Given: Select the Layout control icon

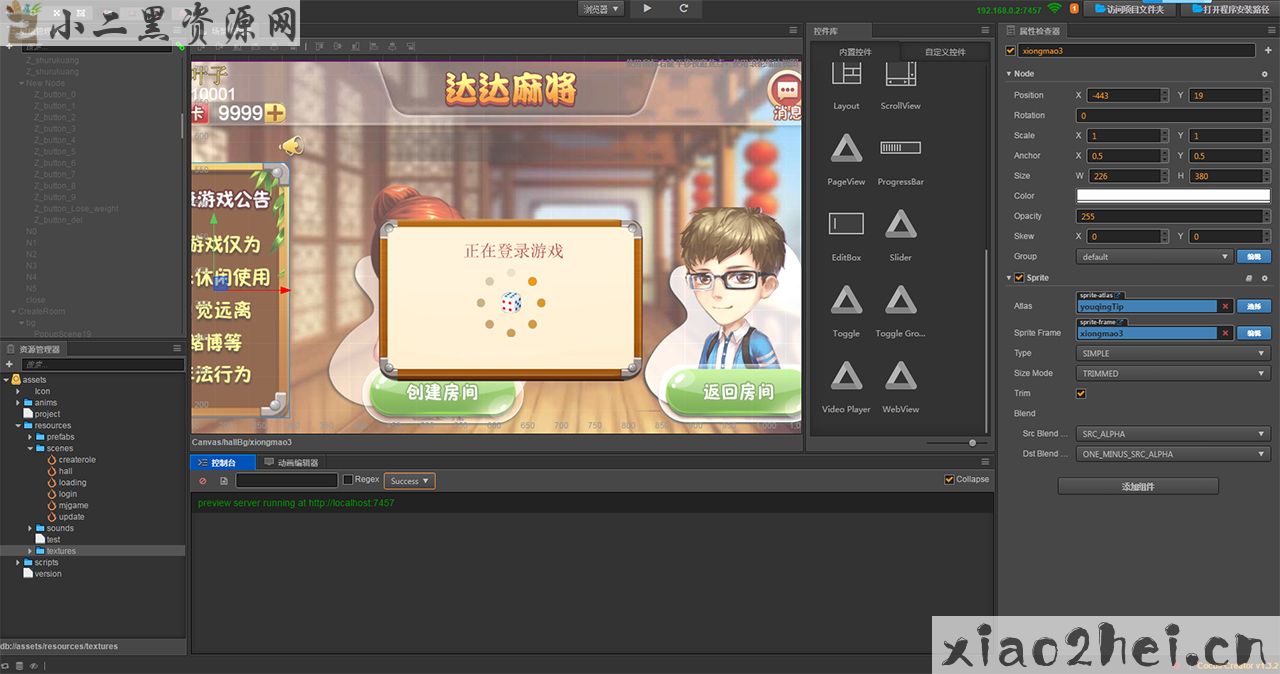Looking at the screenshot, I should pos(847,73).
